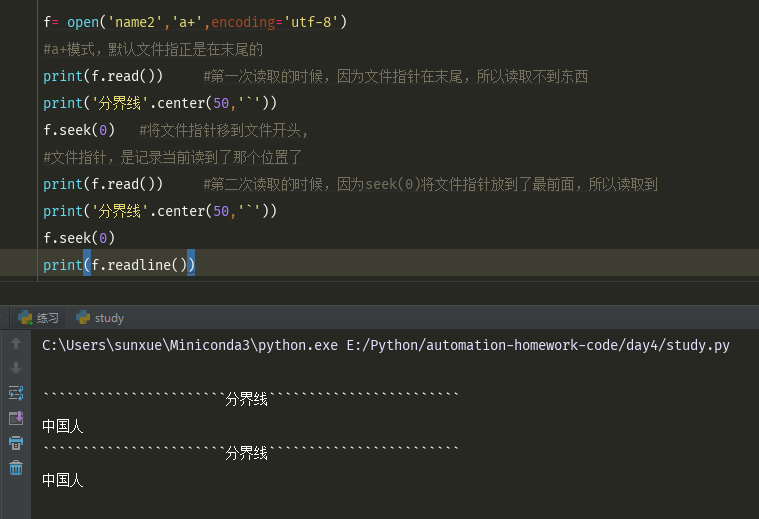Toggle soft-wrap icon in run console
This screenshot has height=519, width=759.
16,393
